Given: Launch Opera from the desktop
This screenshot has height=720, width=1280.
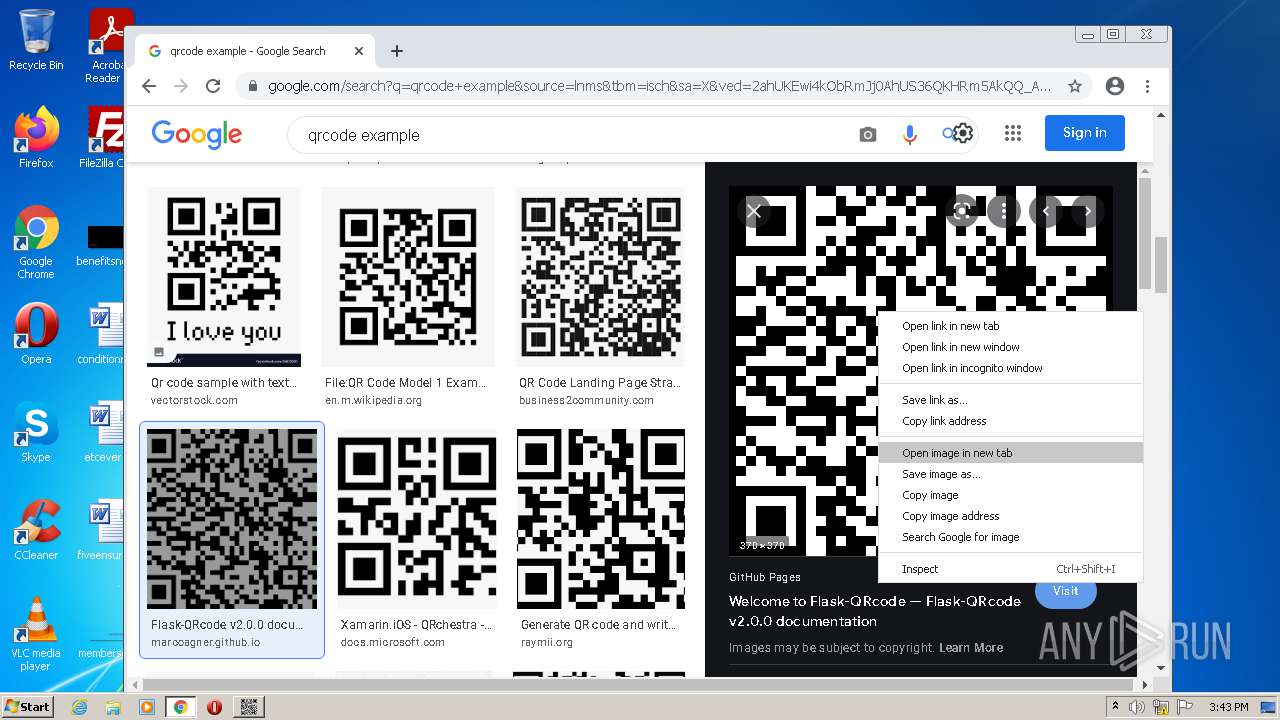Looking at the screenshot, I should (x=36, y=334).
